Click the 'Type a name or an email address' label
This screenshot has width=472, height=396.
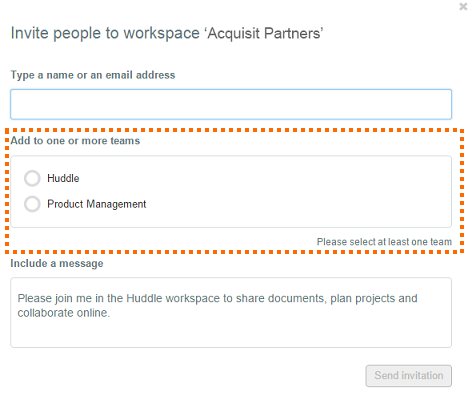pos(93,75)
